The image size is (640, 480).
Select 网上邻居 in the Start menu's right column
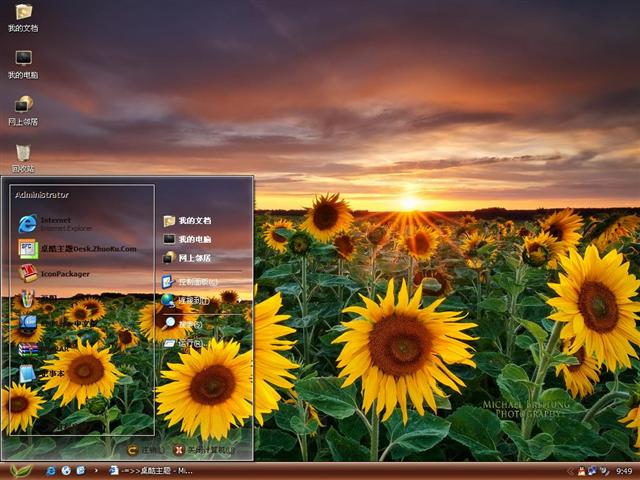point(187,258)
